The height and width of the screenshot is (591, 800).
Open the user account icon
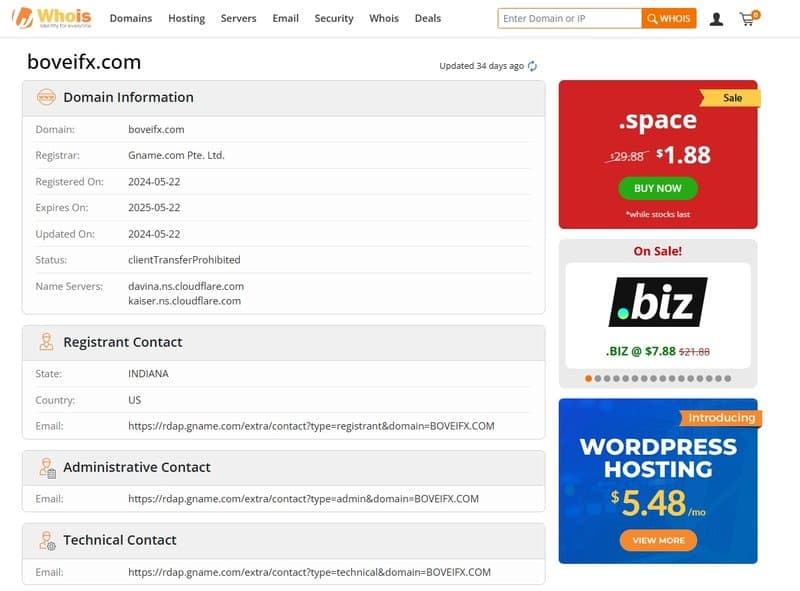(x=716, y=18)
